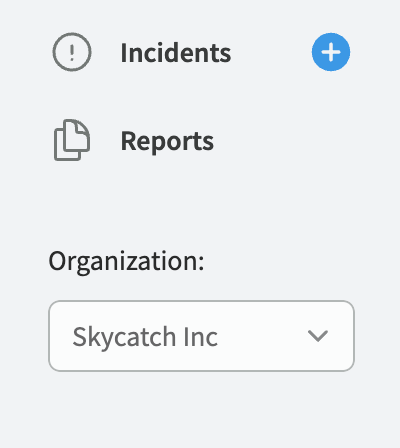Screen dimensions: 400x448
Task: Click the copy-pages icon beside Reports
Action: pos(72,140)
